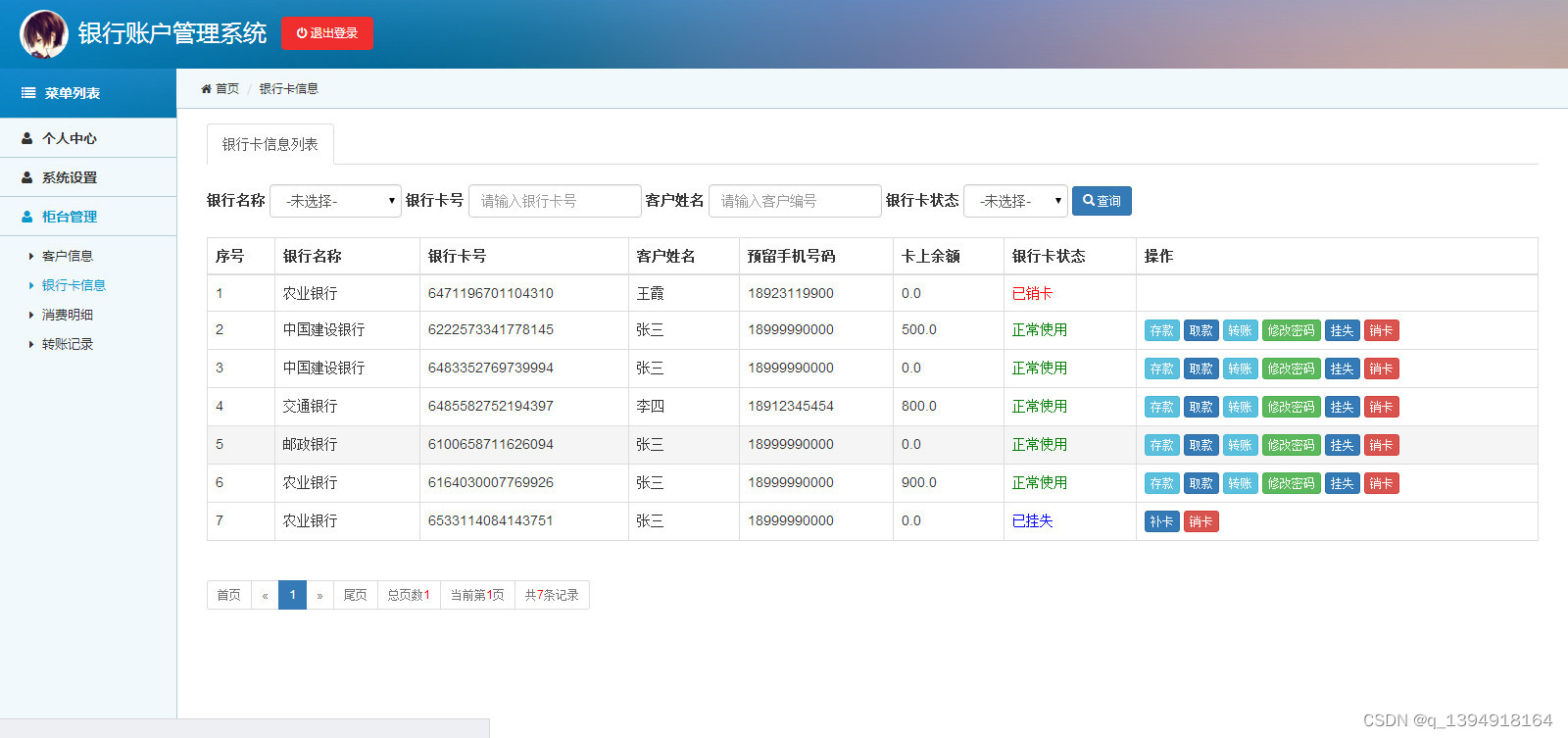
Task: Open 客户信息 submenu item
Action: pos(67,256)
